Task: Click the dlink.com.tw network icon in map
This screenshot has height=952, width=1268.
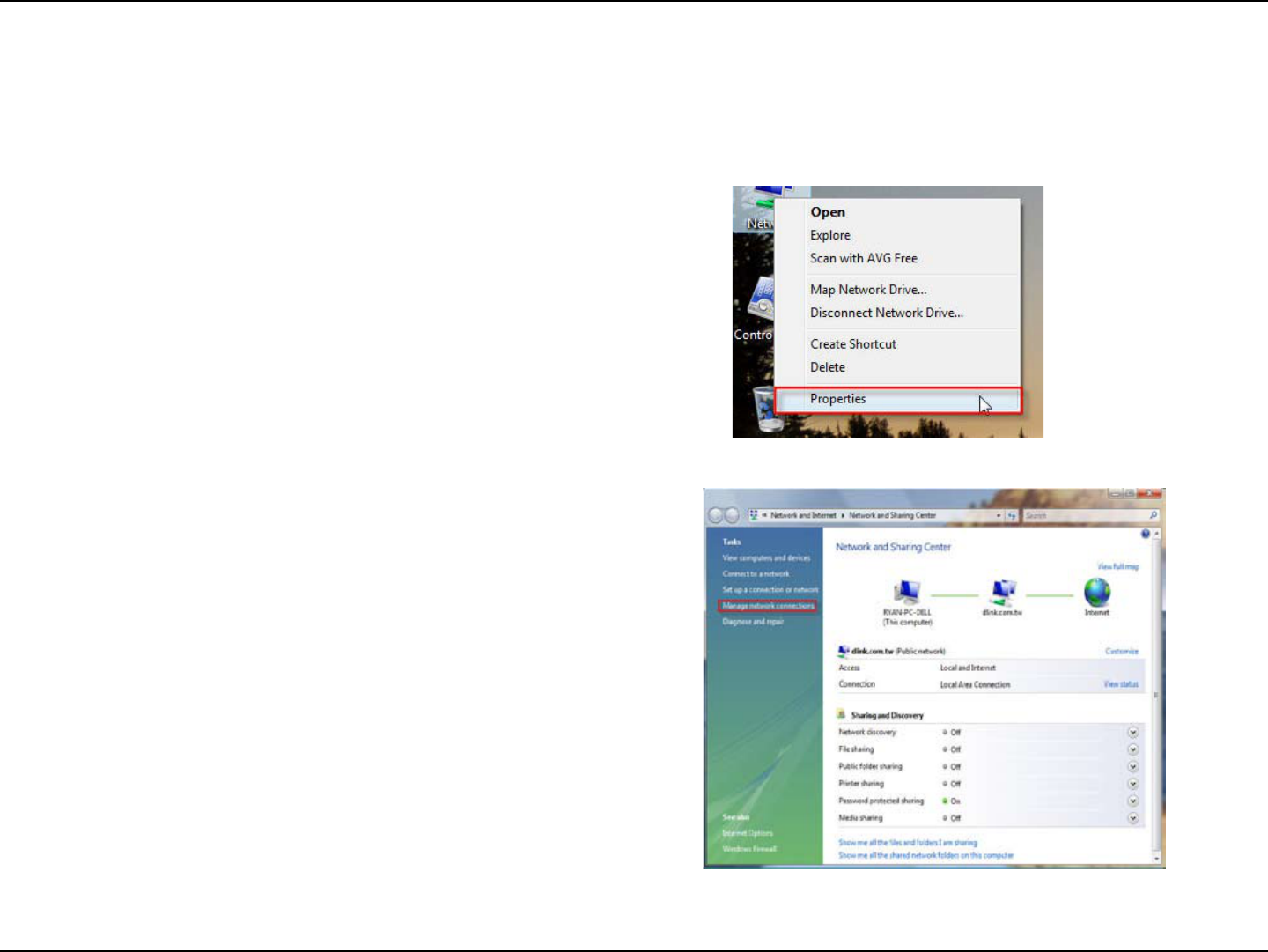Action: (x=1003, y=592)
